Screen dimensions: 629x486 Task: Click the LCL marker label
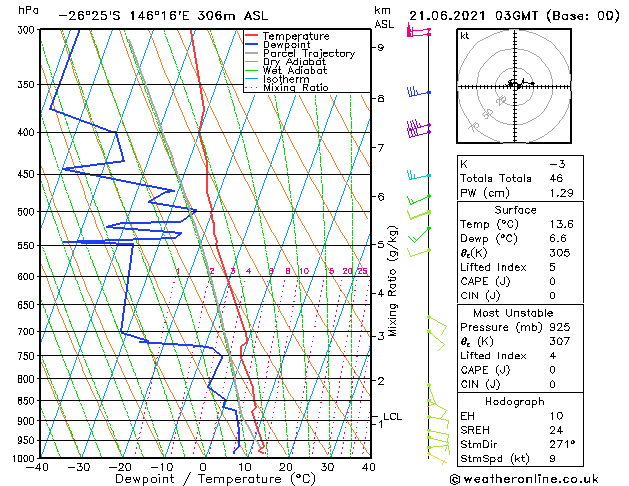tap(392, 417)
